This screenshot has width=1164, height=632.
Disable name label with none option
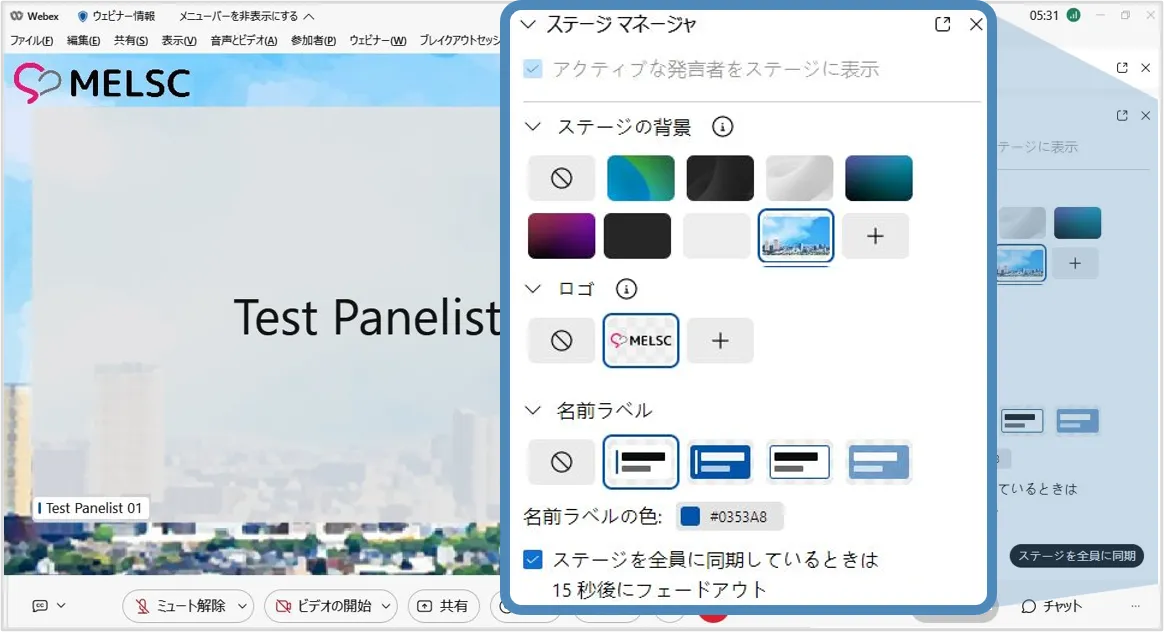tap(561, 462)
